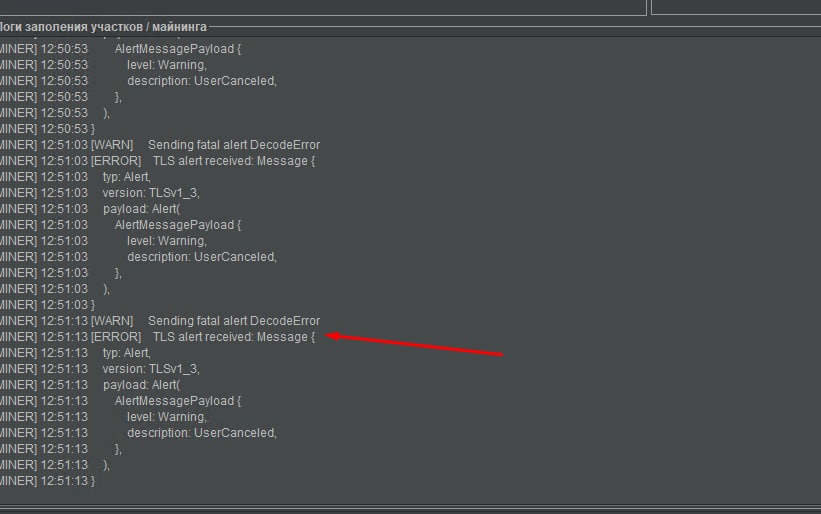The image size is (821, 514).
Task: Select the 12:50:53 'AlertMessagePayload {' log line
Action: pos(121,49)
